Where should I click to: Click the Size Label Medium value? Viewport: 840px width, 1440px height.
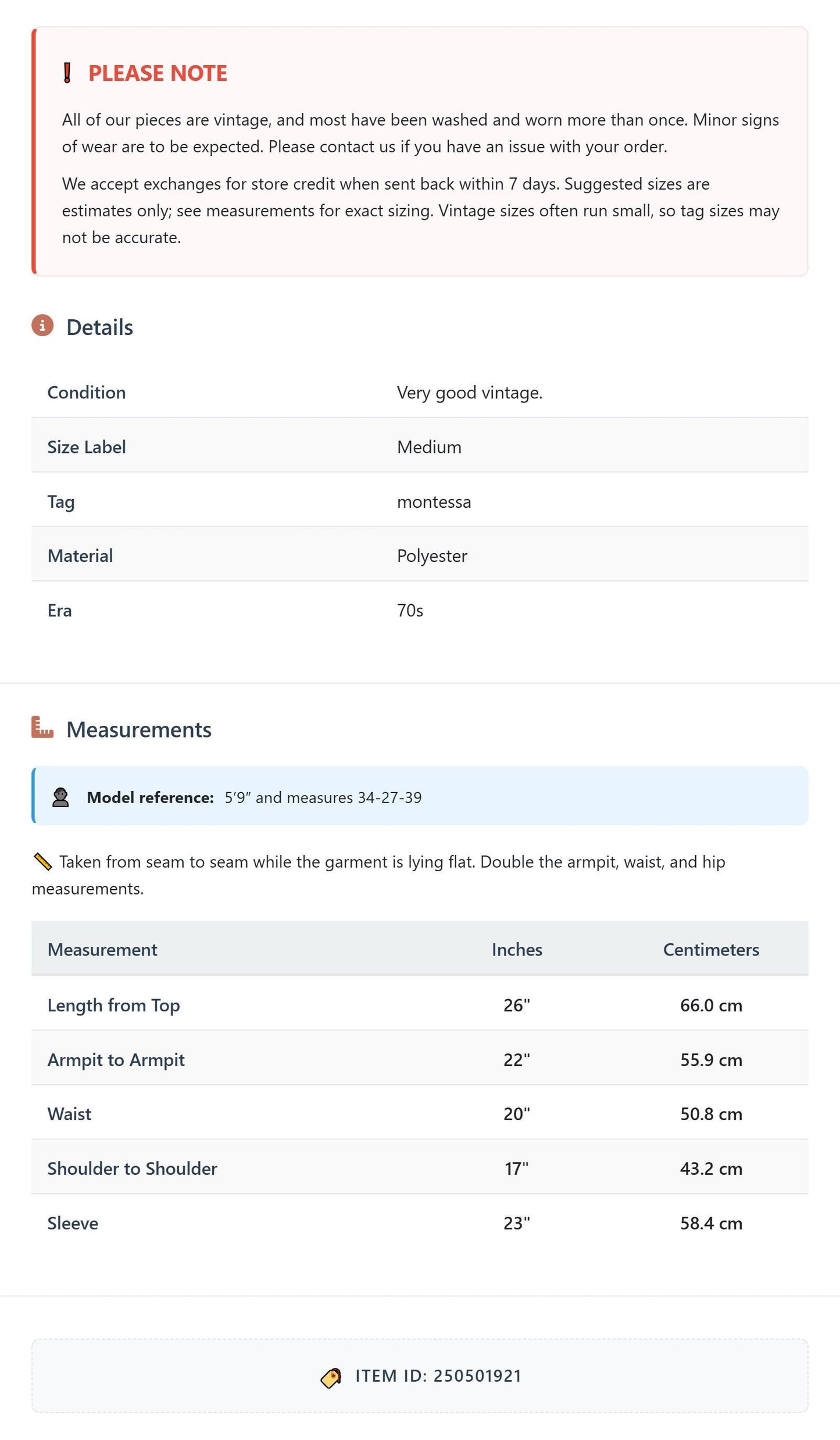429,447
